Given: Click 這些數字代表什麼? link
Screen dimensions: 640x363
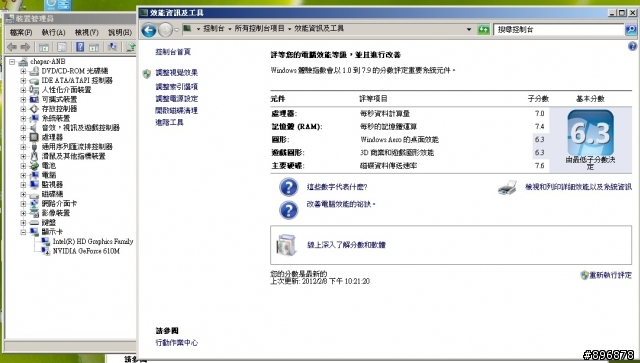Looking at the screenshot, I should [337, 187].
